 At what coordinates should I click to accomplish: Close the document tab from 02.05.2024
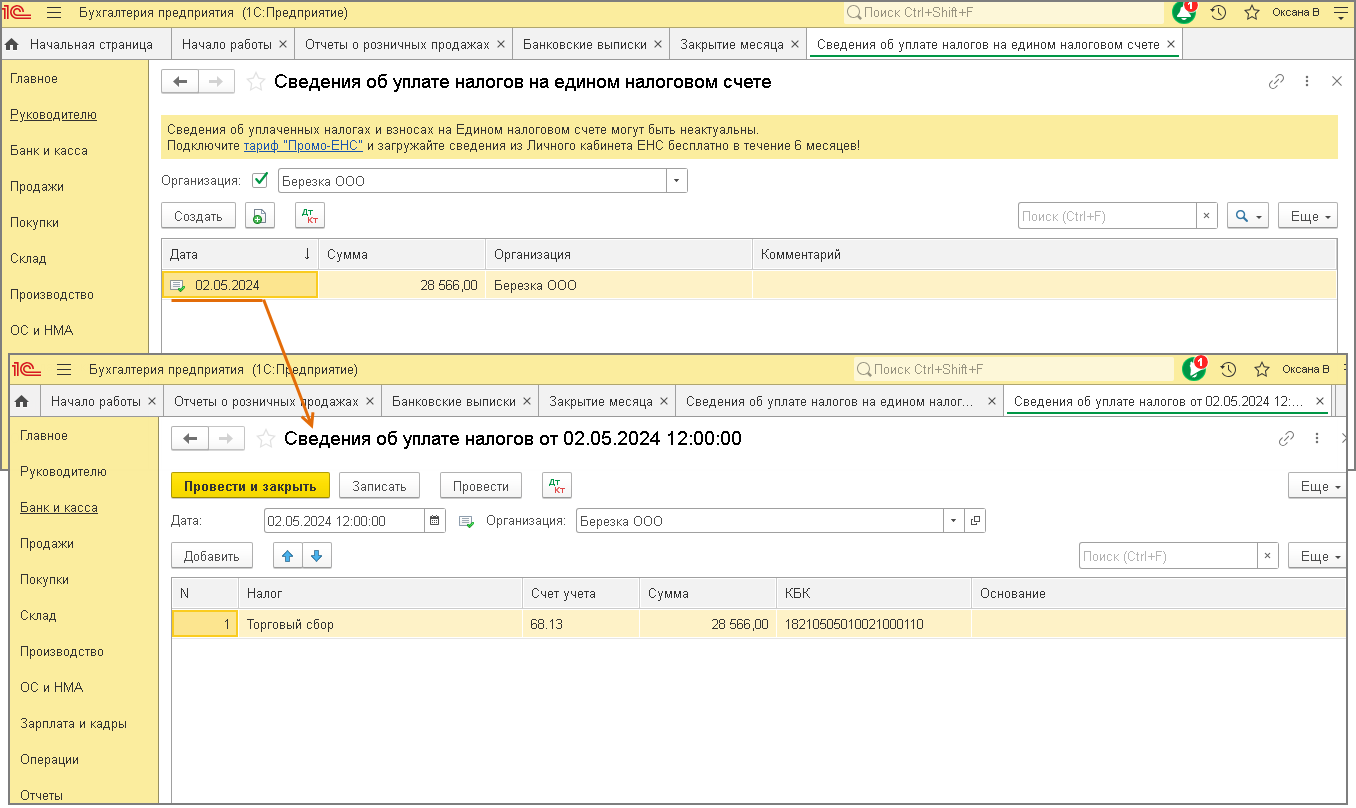tap(1321, 401)
